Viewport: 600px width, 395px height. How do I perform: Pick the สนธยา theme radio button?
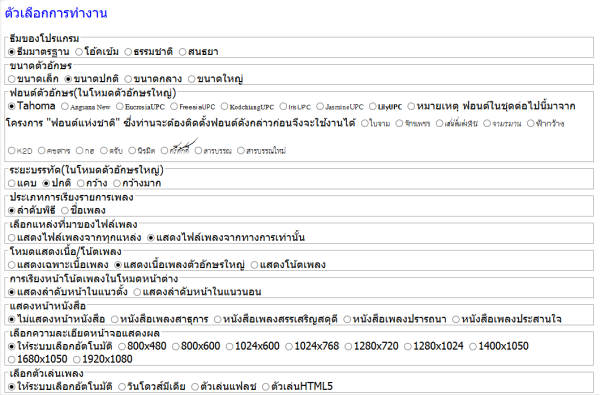tap(183, 52)
